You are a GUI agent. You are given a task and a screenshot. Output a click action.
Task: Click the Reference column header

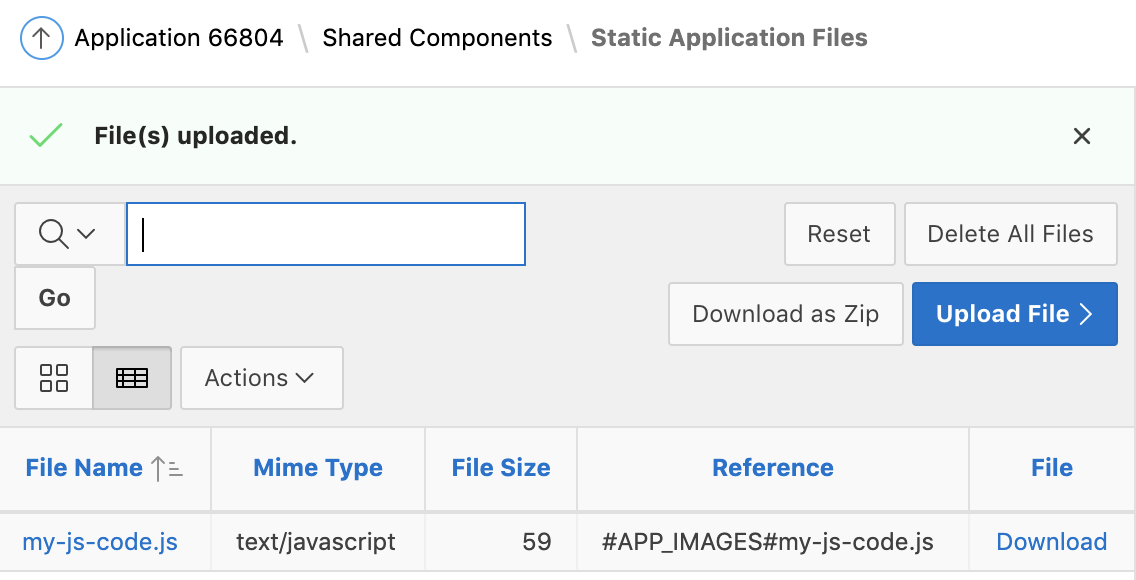tap(772, 468)
